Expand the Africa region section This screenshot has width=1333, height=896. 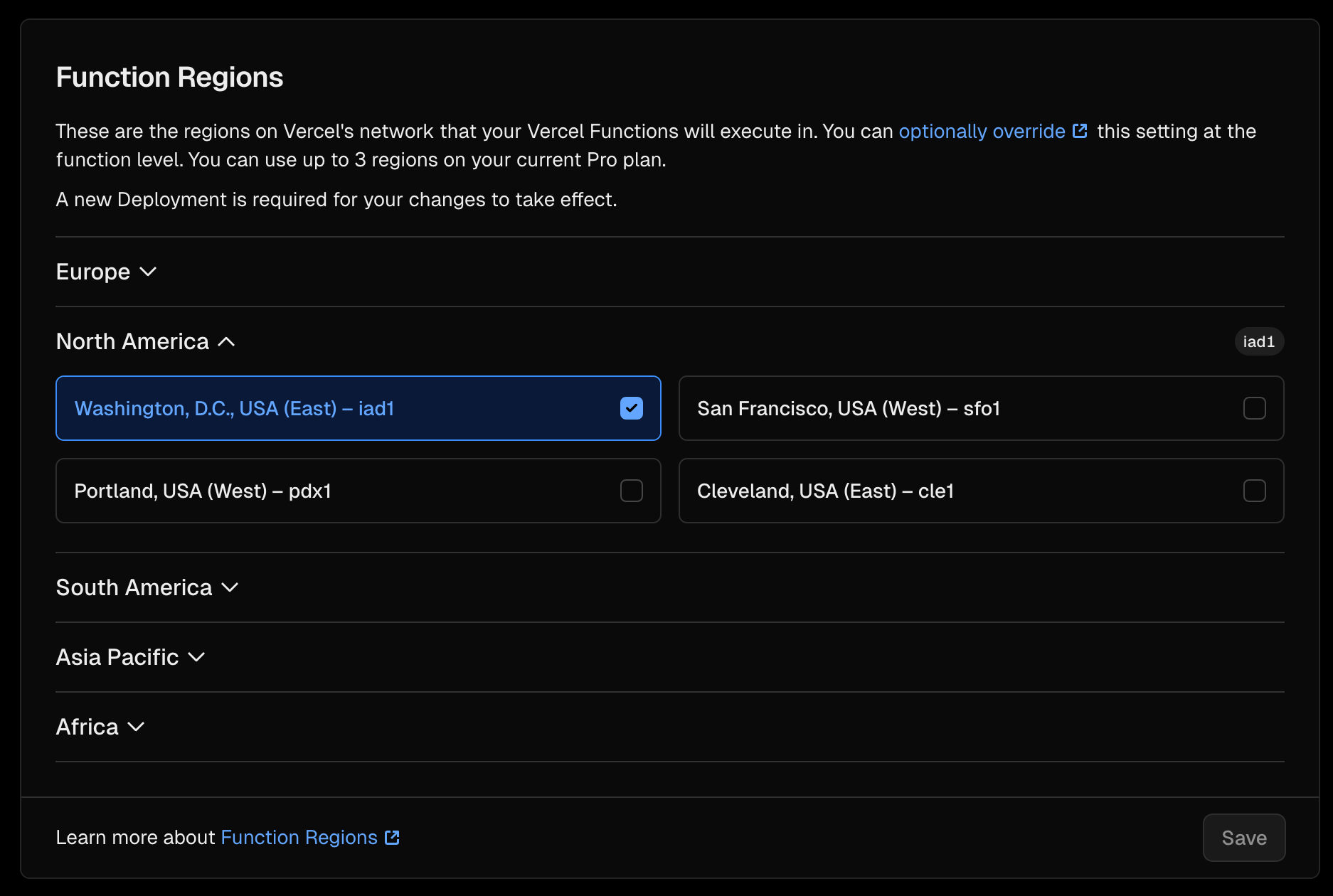100,727
